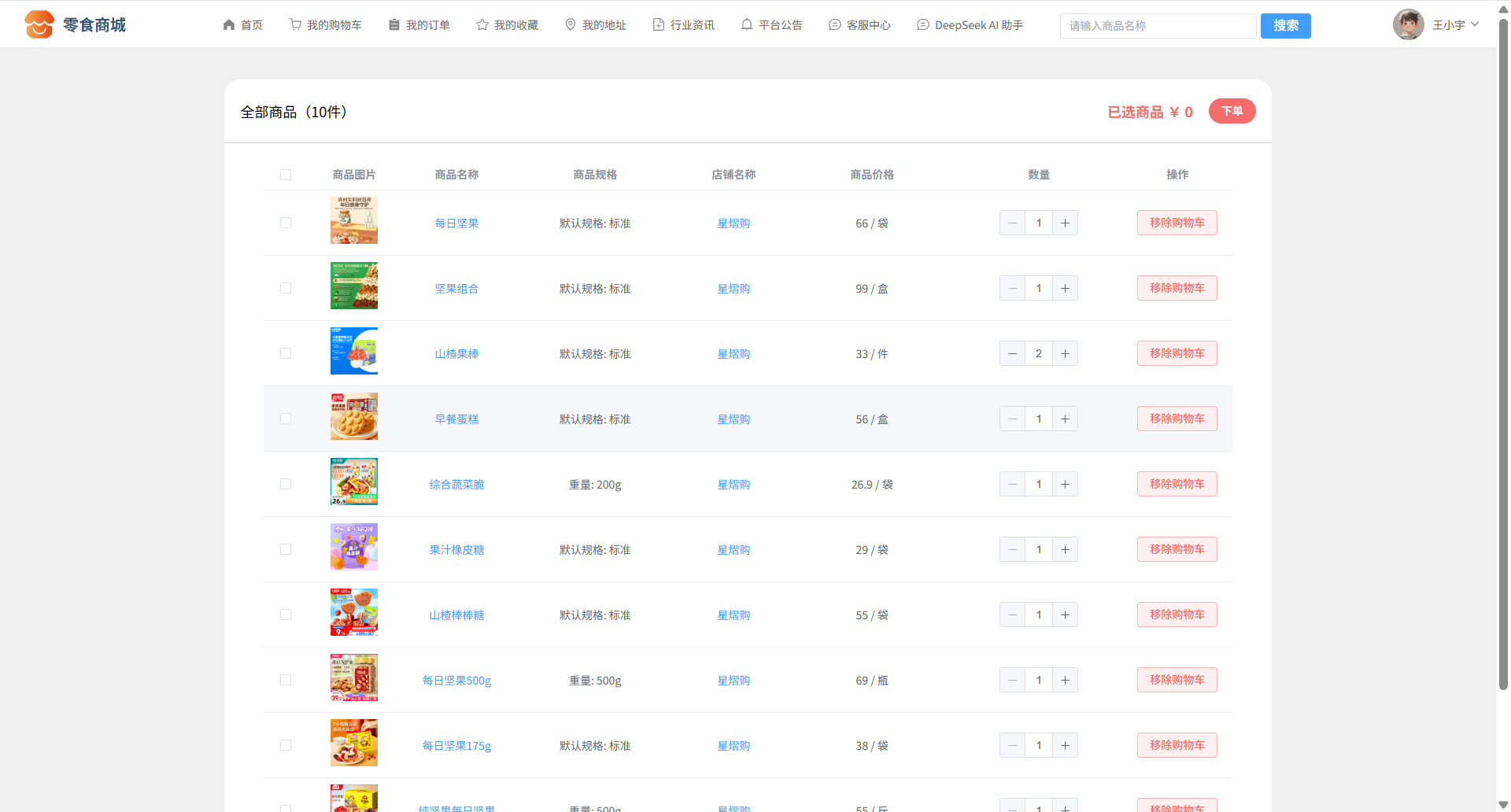1511x812 pixels.
Task: Open 我的地址 location pin icon
Action: (x=571, y=24)
